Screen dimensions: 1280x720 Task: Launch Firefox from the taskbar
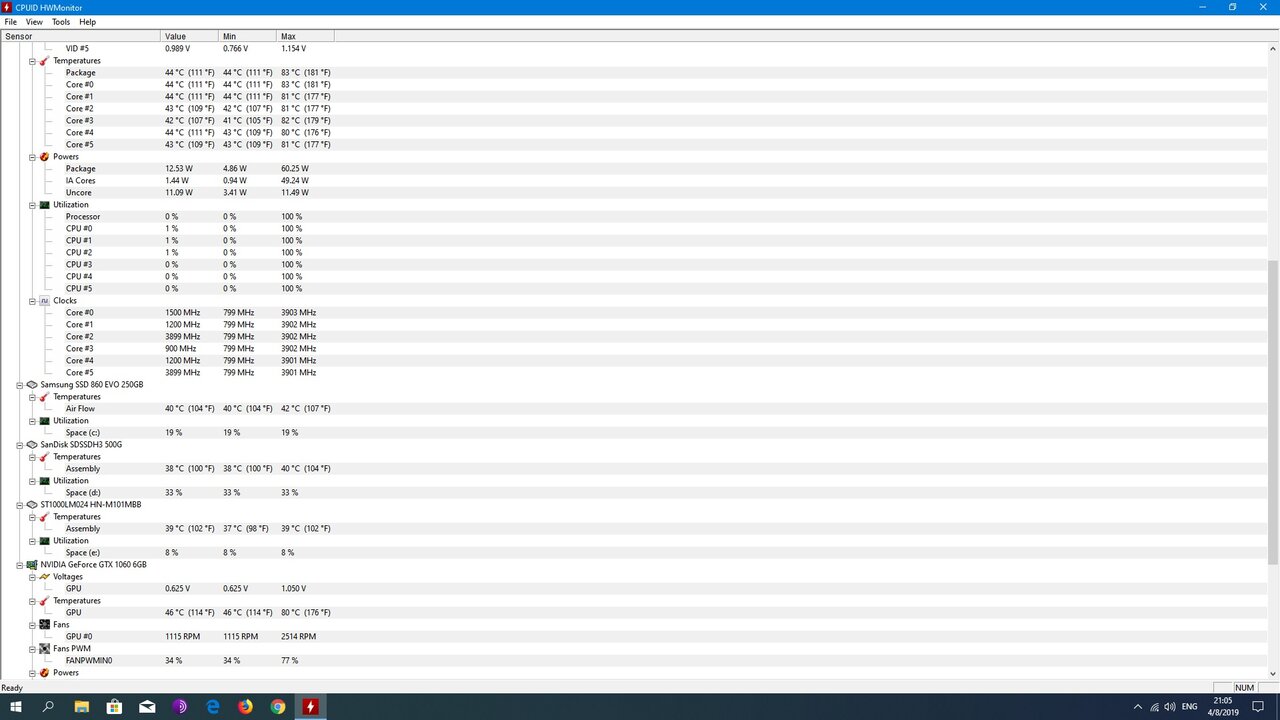[x=245, y=706]
